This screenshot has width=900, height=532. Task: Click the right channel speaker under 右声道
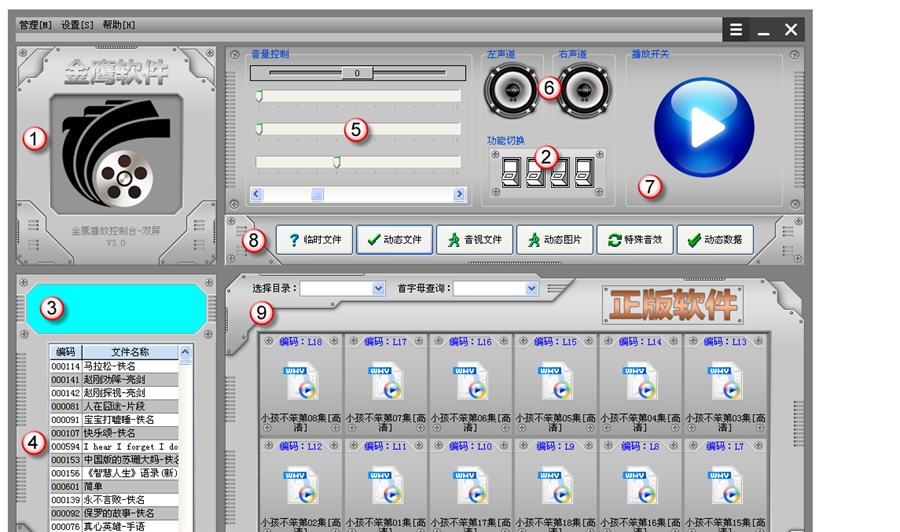pos(584,90)
